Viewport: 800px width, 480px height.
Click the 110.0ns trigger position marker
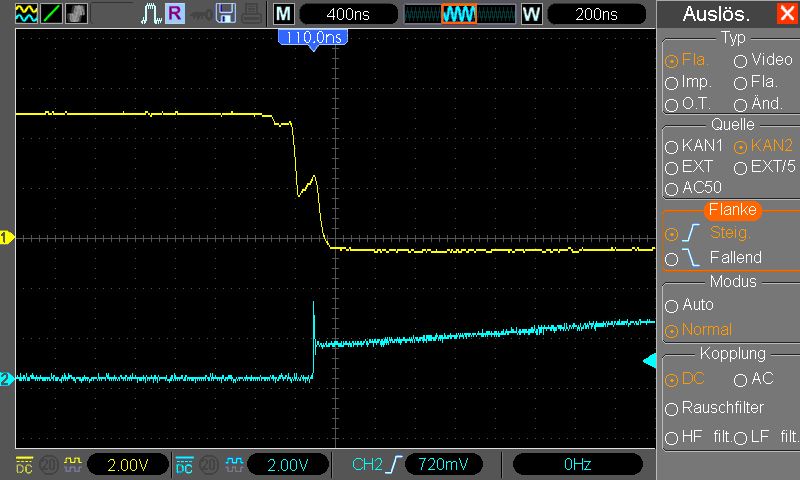(313, 39)
